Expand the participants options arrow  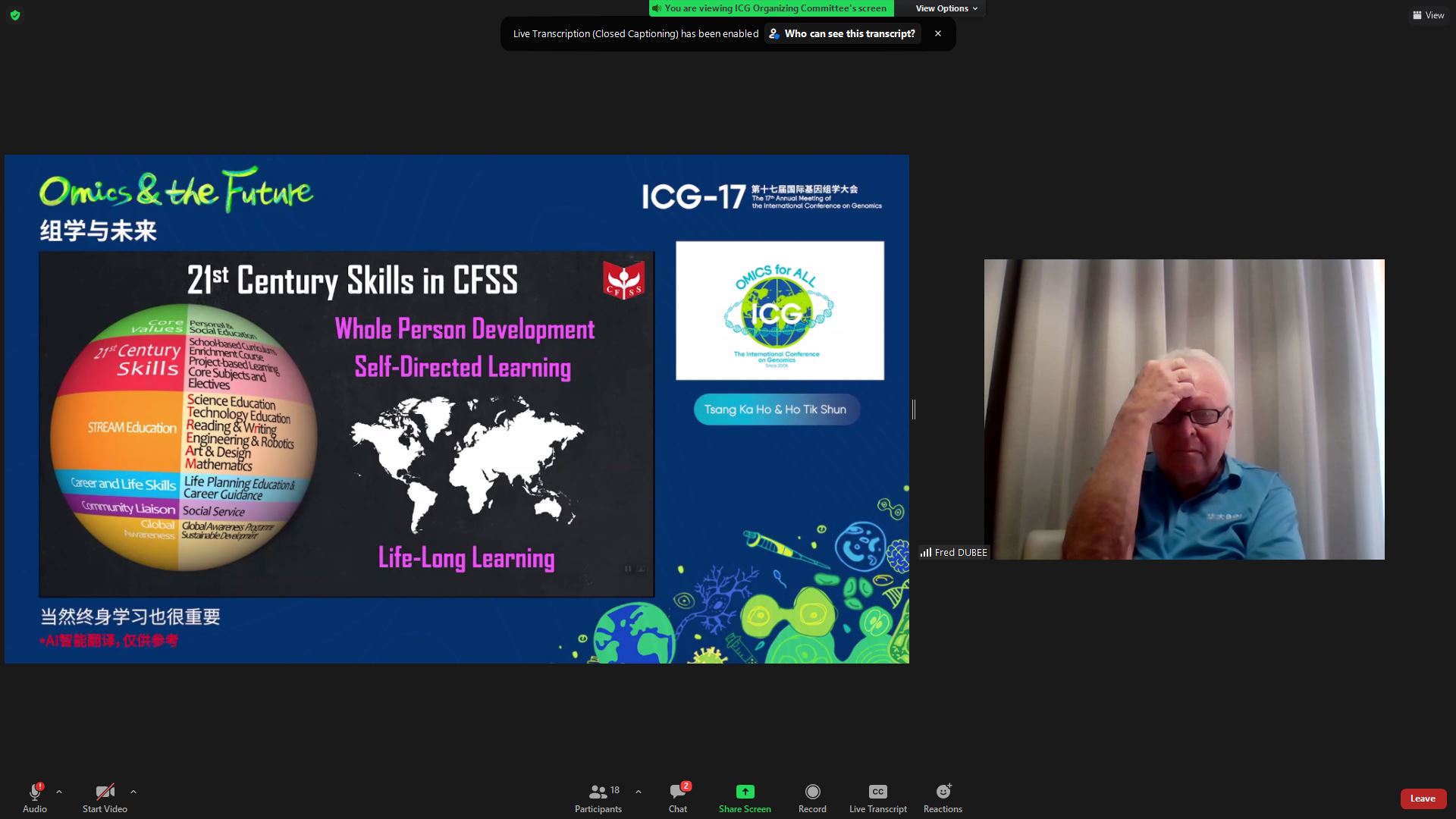(x=639, y=792)
